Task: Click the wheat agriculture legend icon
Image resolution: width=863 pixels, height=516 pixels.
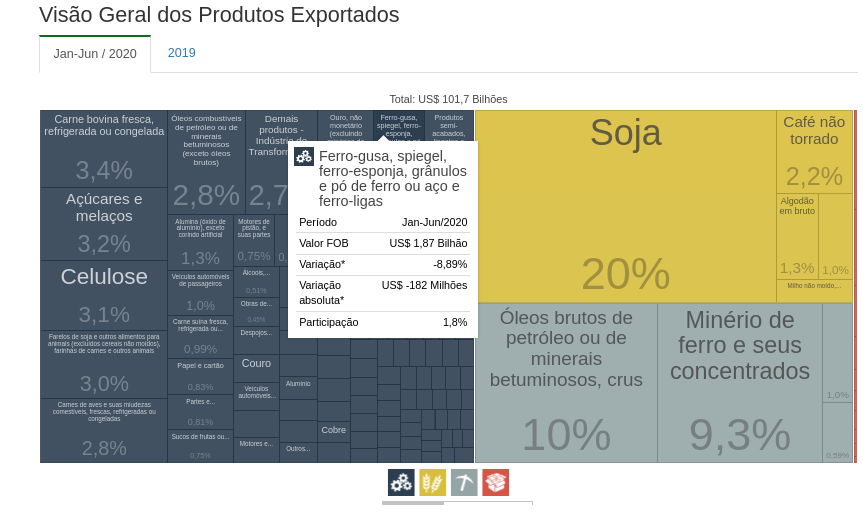Action: pyautogui.click(x=432, y=482)
